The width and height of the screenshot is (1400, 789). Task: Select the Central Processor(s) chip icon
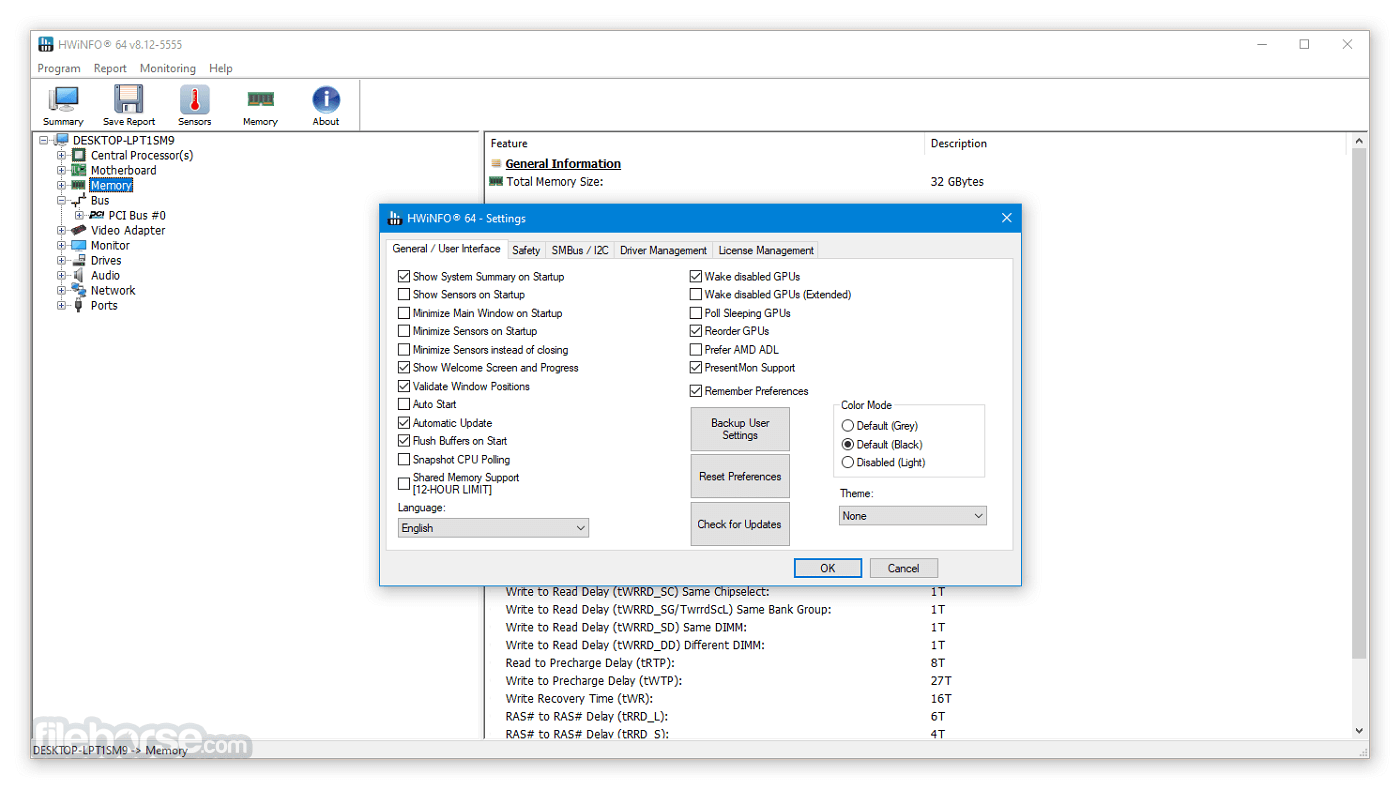(x=79, y=155)
